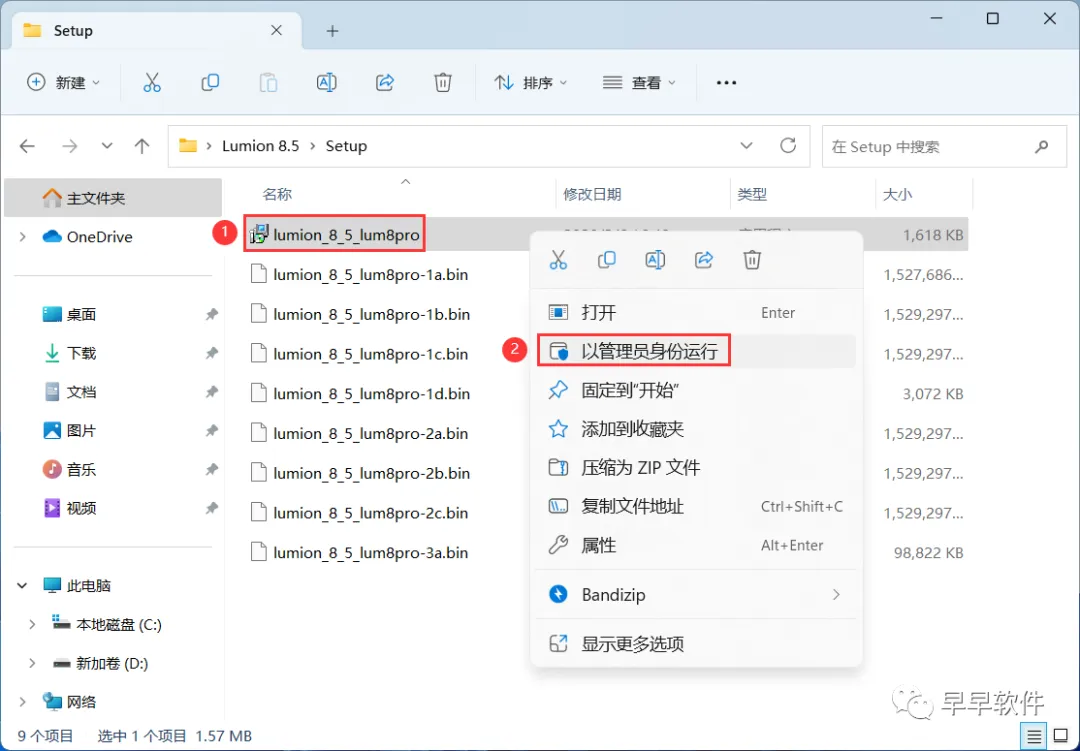This screenshot has height=751, width=1080.
Task: Select 属性 in the context menu
Action: click(x=696, y=546)
